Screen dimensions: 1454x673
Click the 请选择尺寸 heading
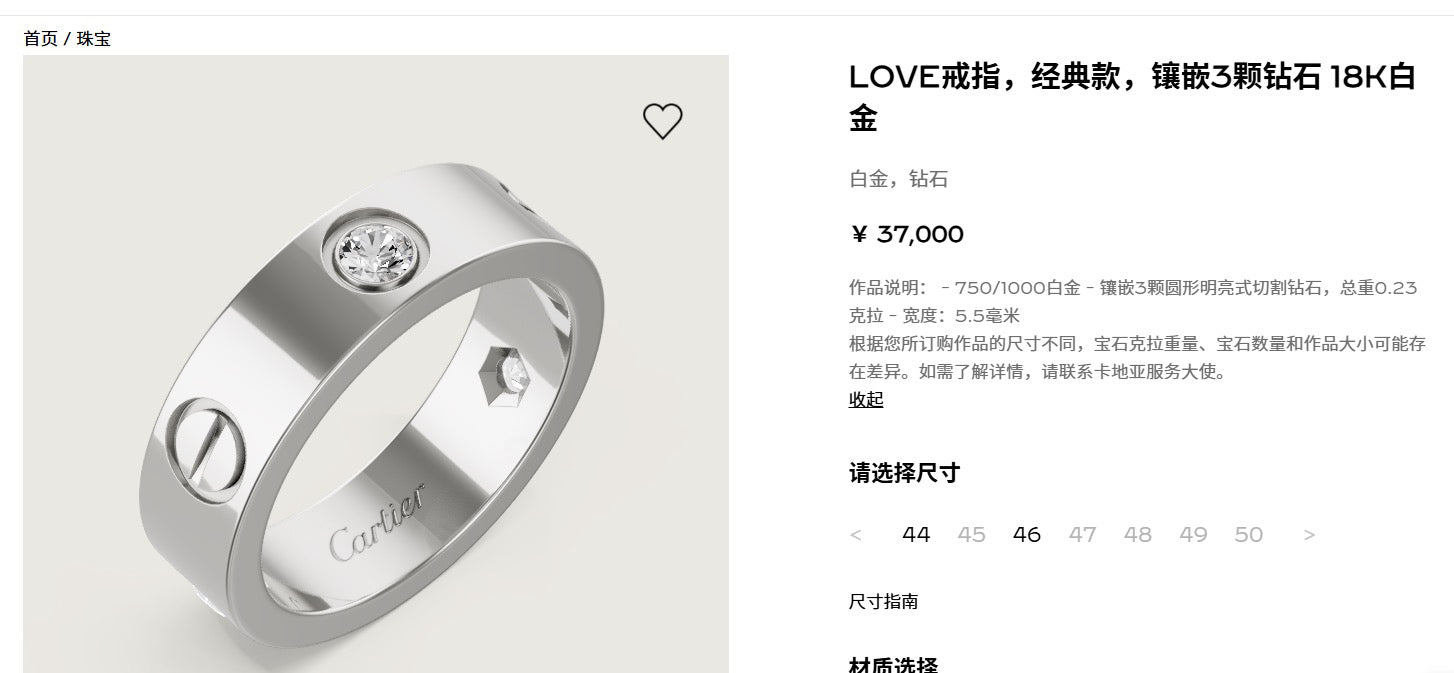coord(904,473)
